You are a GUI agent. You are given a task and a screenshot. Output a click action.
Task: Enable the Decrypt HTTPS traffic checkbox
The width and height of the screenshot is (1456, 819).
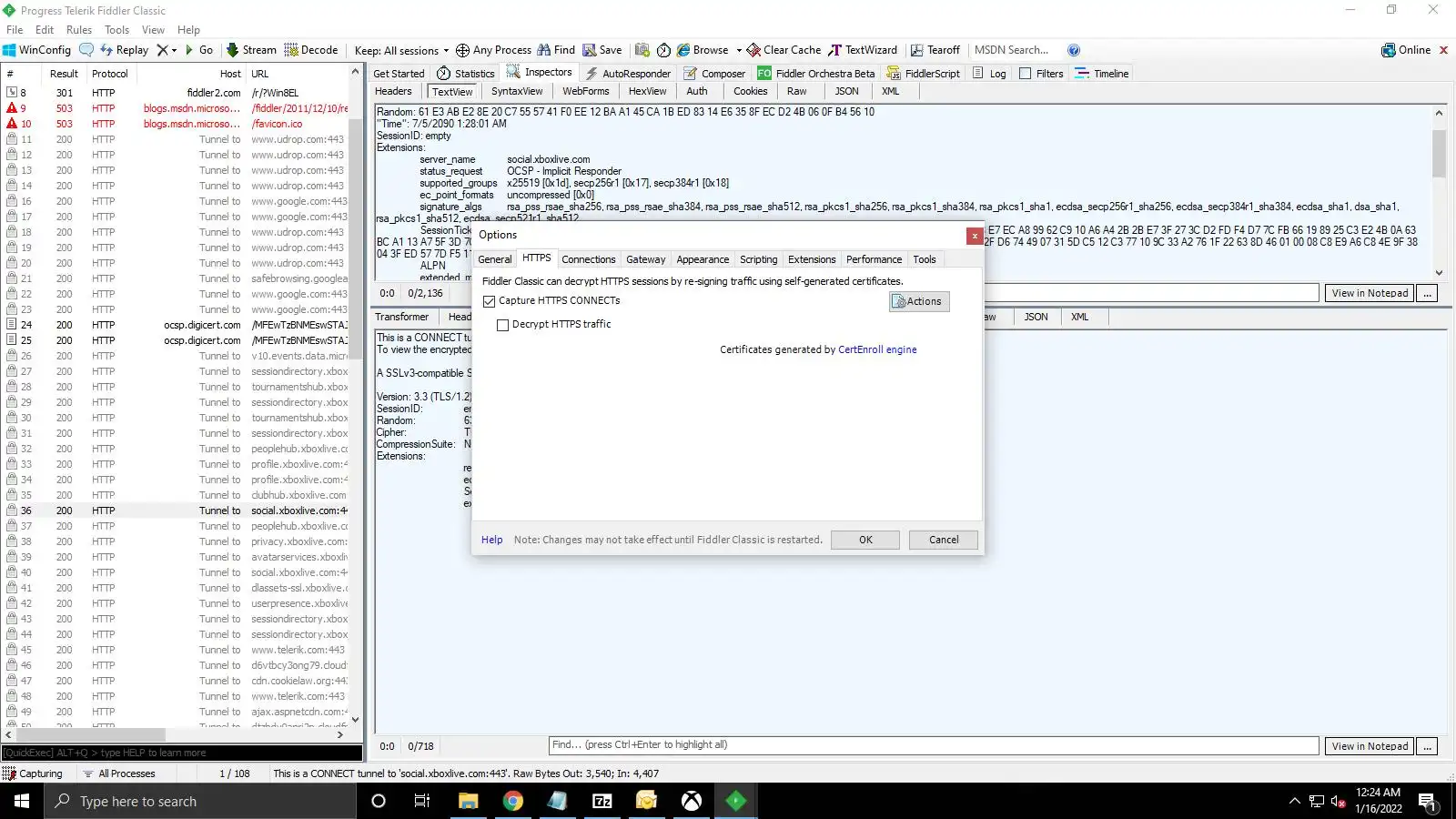click(502, 325)
